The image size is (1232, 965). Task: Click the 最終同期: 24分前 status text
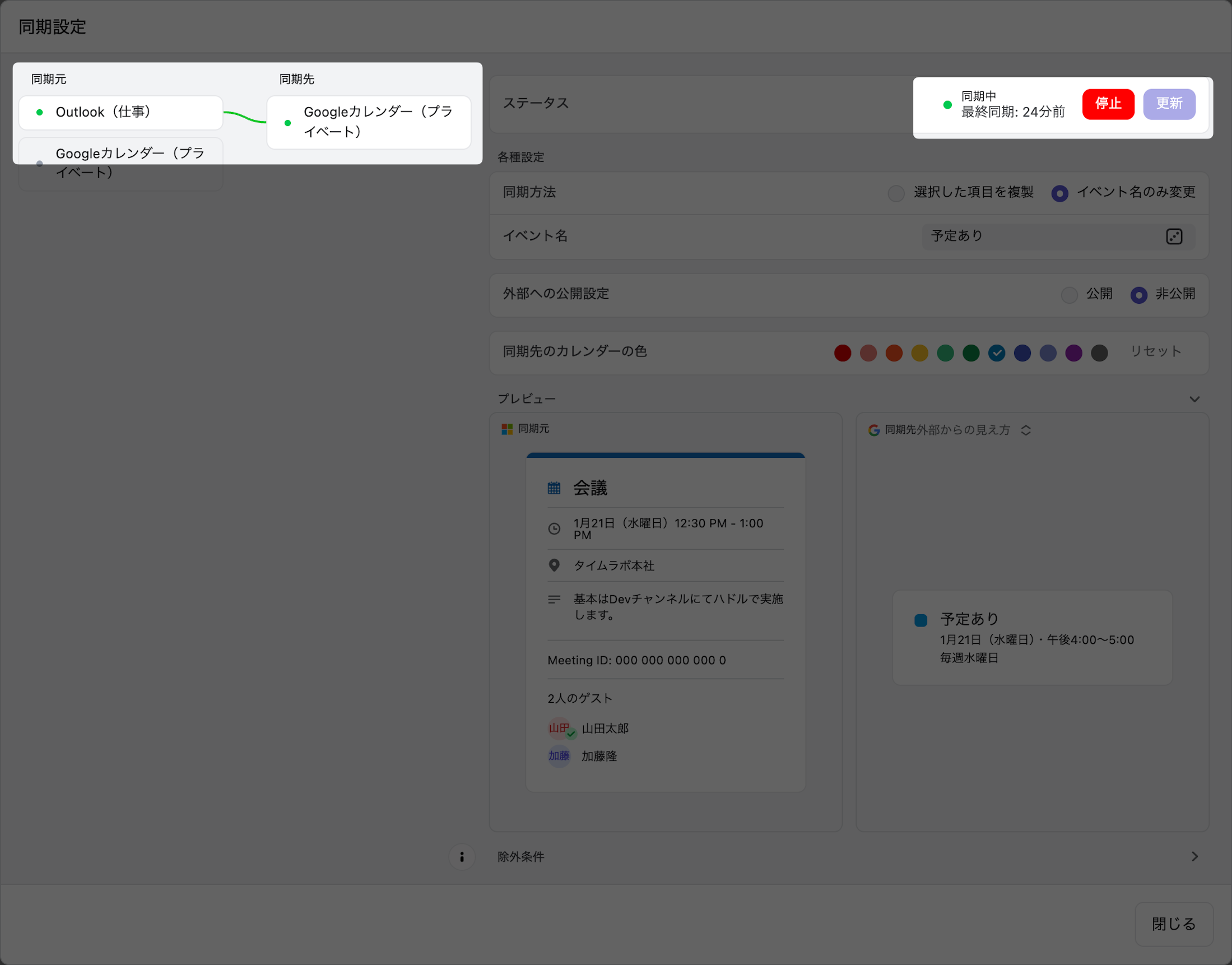coord(1013,112)
